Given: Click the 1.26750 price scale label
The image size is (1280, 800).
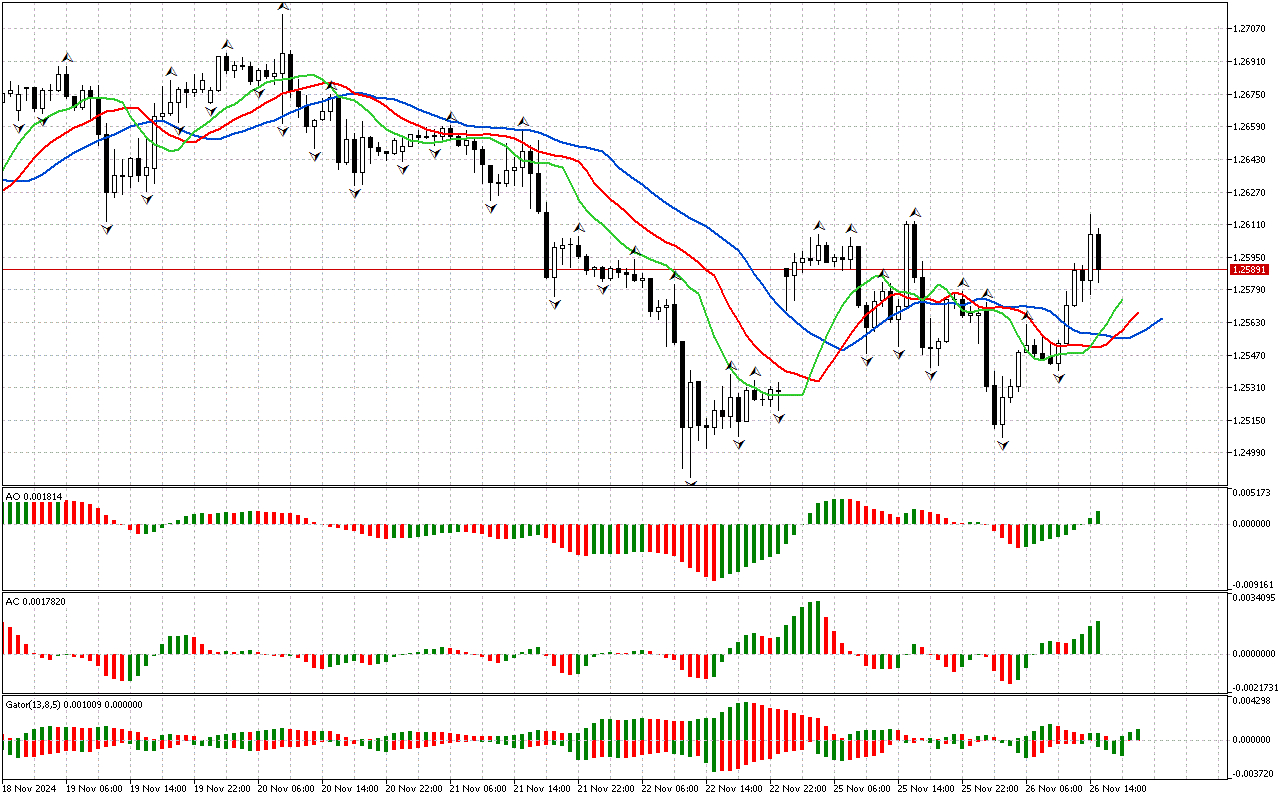Looking at the screenshot, I should click(1250, 95).
